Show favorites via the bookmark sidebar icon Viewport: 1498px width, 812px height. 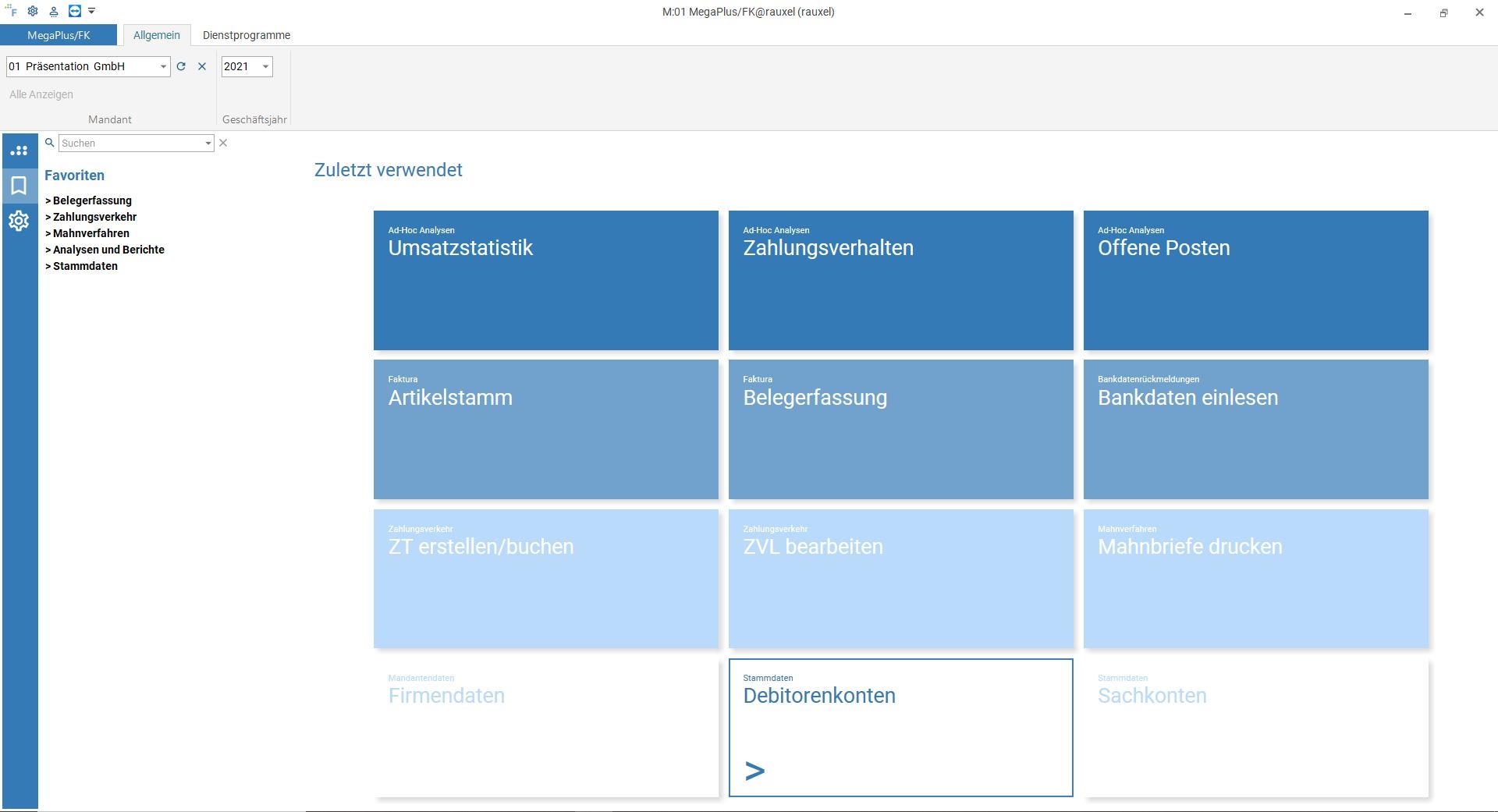pos(20,186)
